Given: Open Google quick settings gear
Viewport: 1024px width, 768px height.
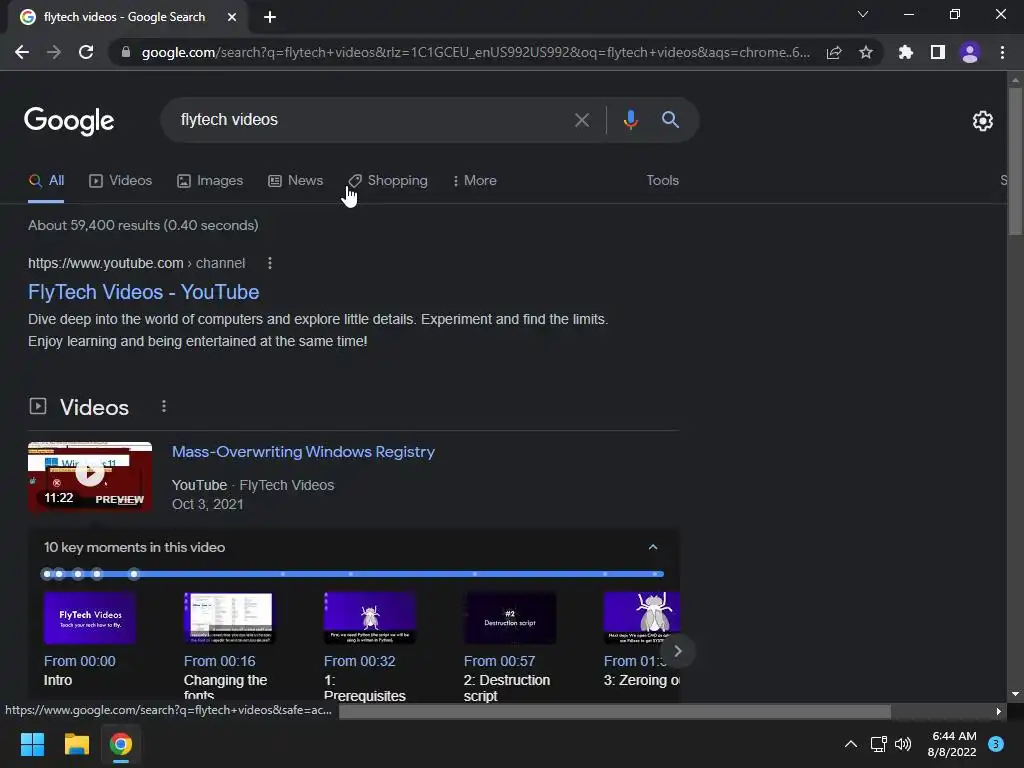Looking at the screenshot, I should pos(983,121).
